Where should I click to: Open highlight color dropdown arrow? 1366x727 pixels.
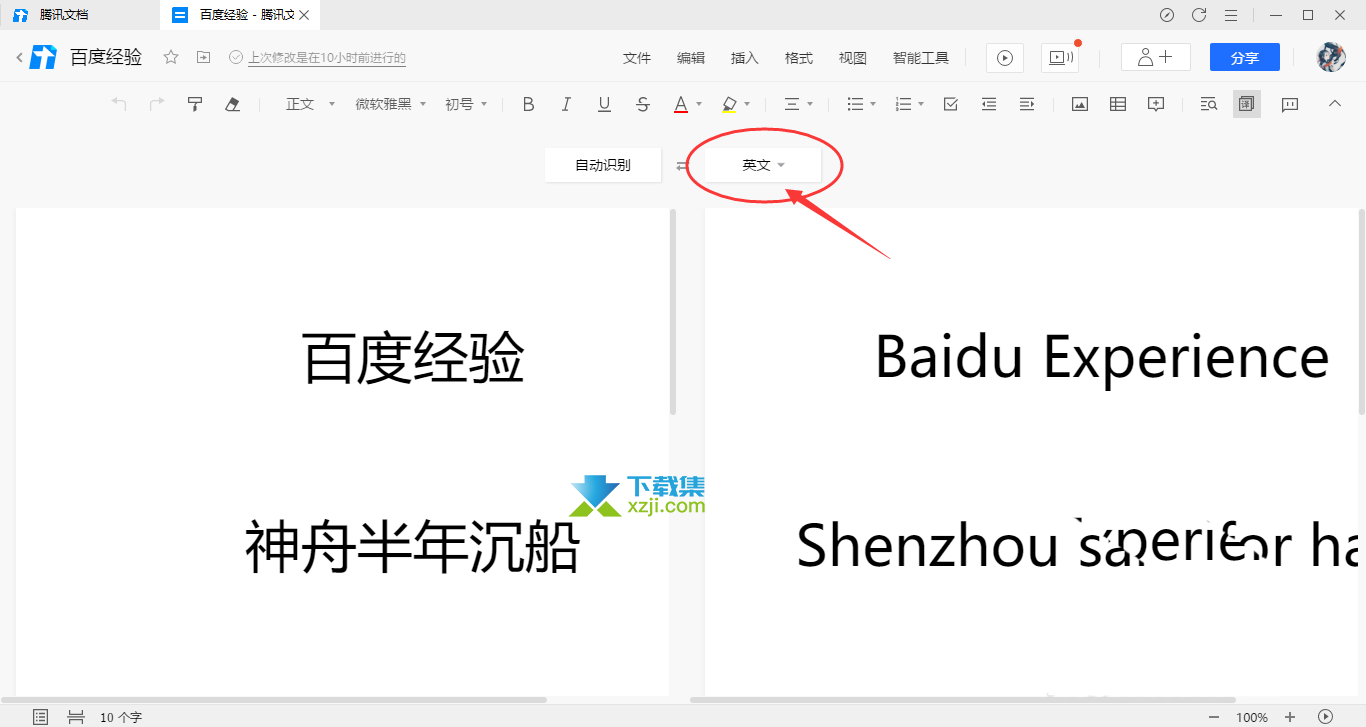point(747,104)
